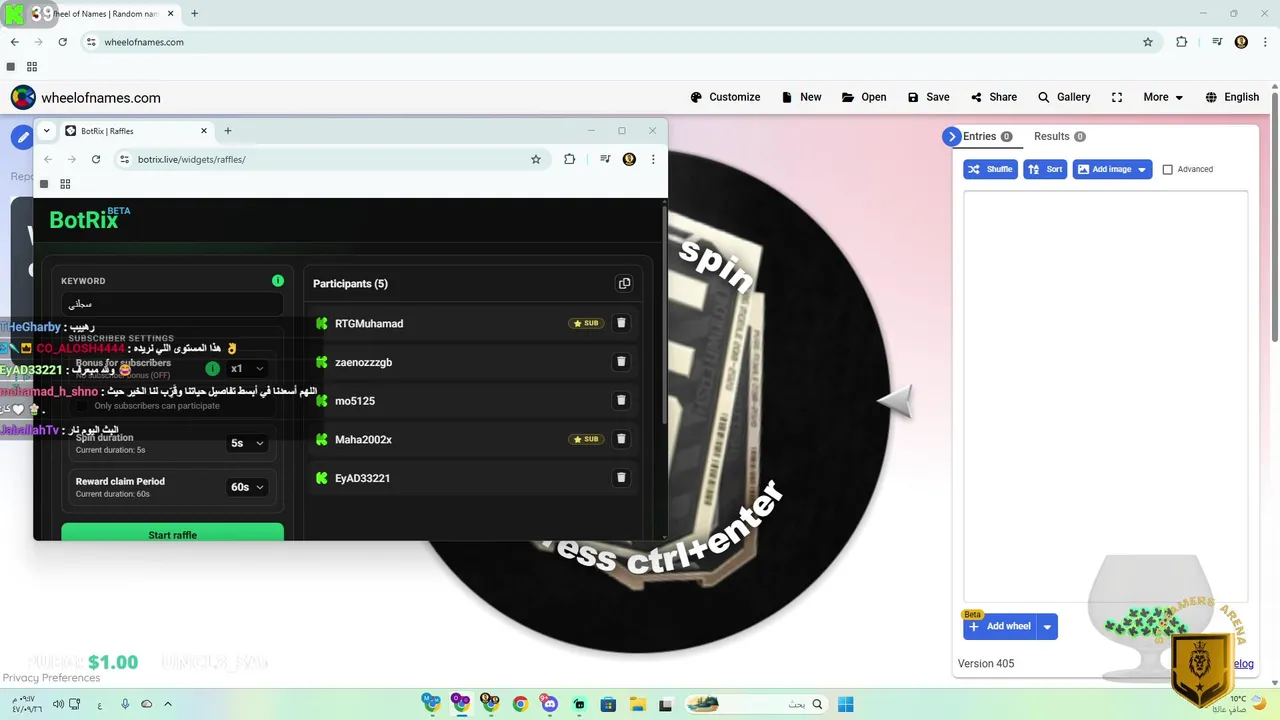1280x720 pixels.
Task: Open Discord from the taskbar
Action: point(549,704)
